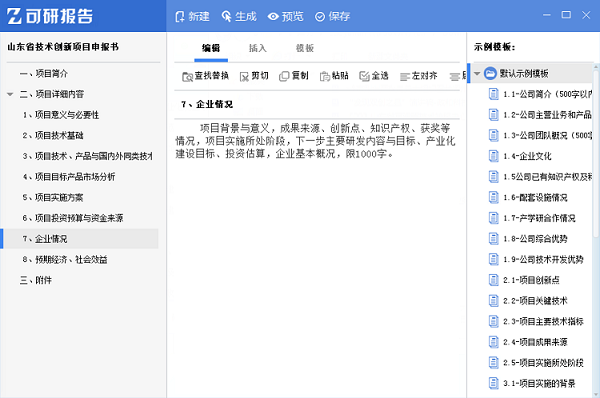Open 6、项目投资预算与资金来源 section
Viewport: 600px width, 398px height.
coord(73,218)
